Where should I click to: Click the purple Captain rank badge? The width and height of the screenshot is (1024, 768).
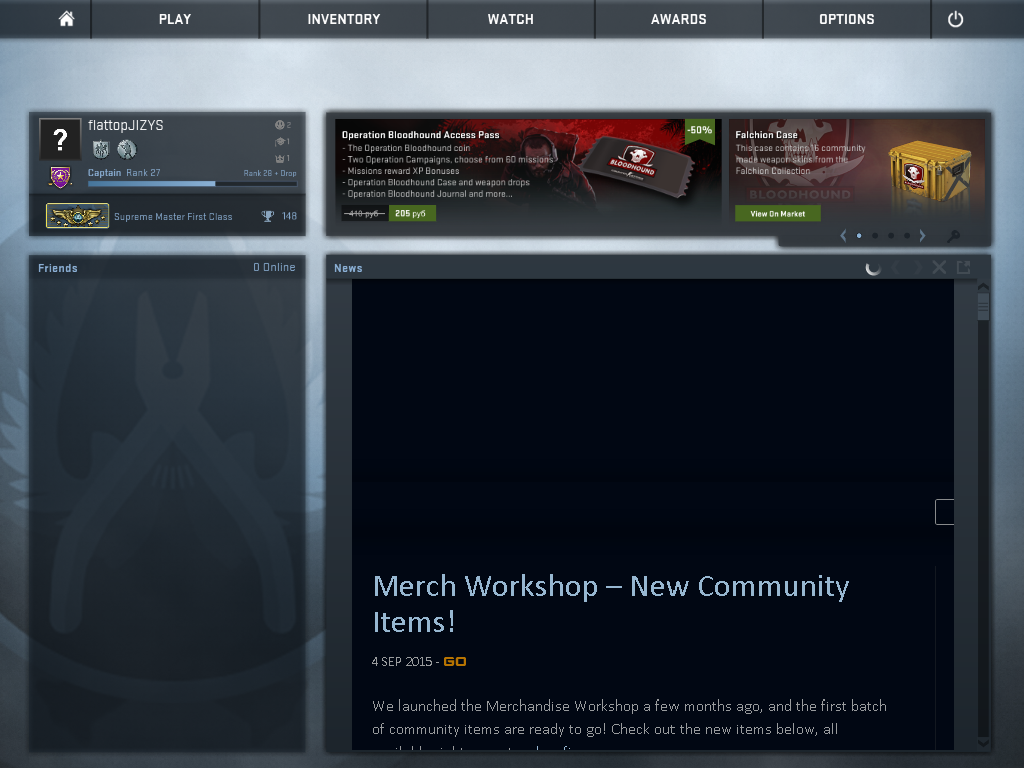[60, 176]
